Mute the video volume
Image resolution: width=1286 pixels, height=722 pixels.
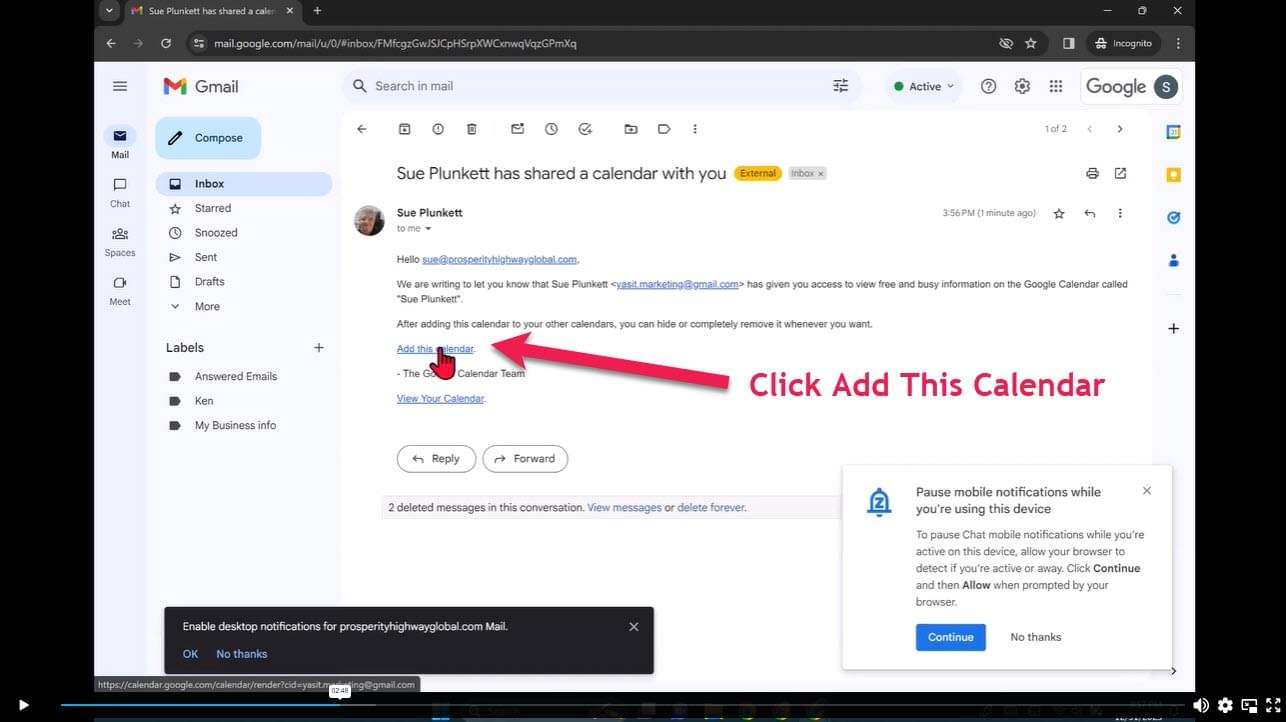coord(1200,705)
